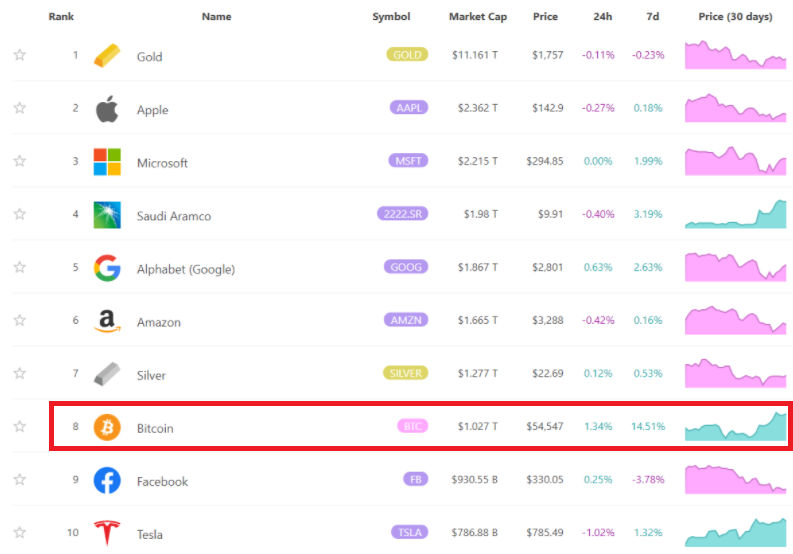
Task: Click Bitcoin's $54,547 price value
Action: 545,427
